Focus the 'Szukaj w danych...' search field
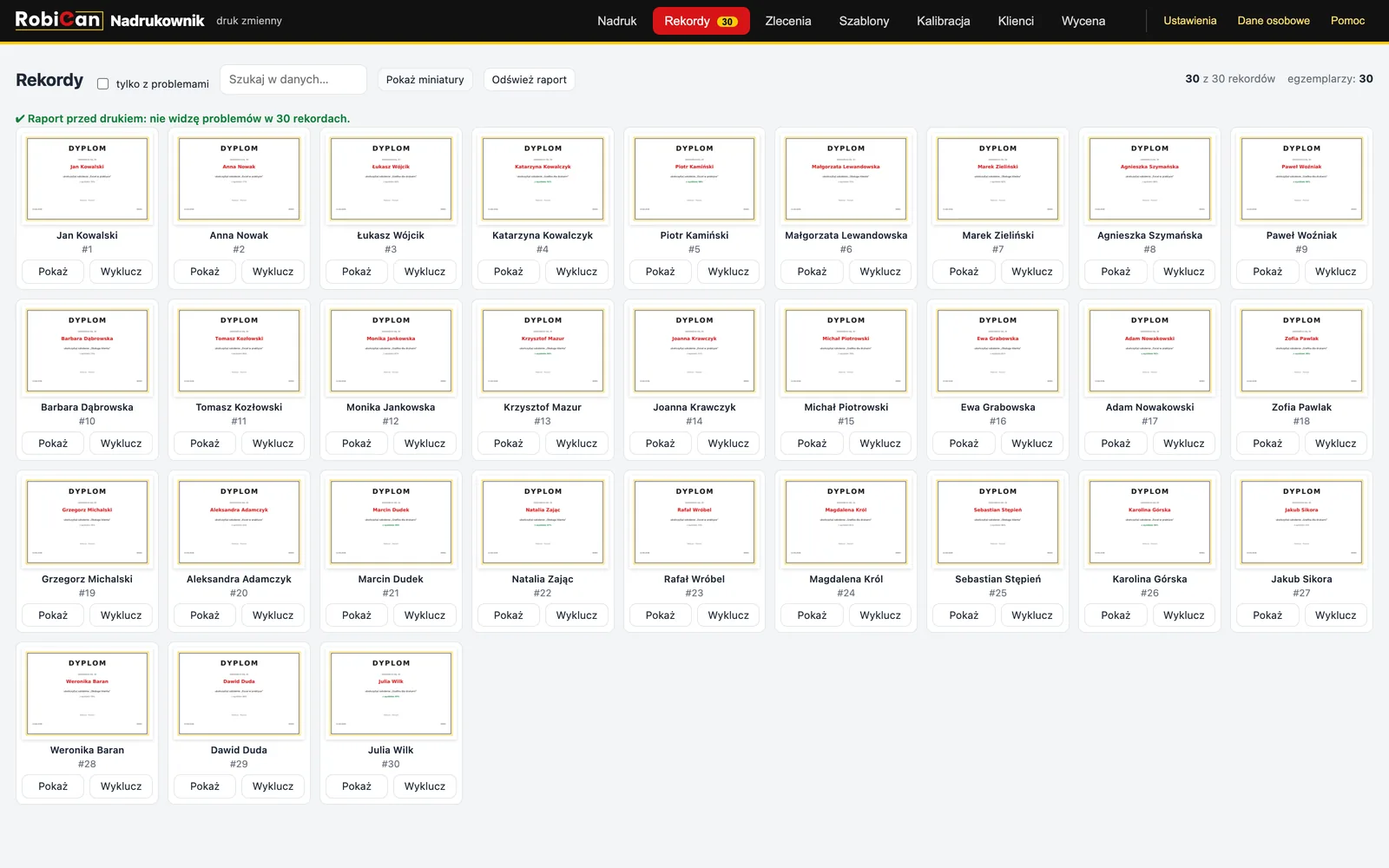The height and width of the screenshot is (868, 1389). [x=293, y=79]
